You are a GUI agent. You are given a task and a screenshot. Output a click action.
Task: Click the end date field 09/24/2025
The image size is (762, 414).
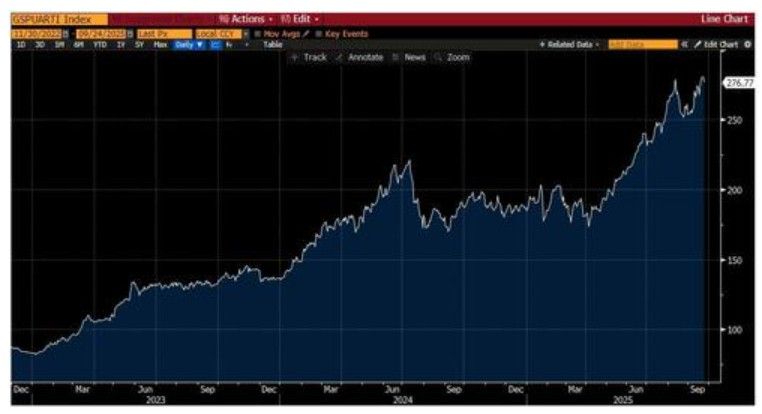(101, 34)
